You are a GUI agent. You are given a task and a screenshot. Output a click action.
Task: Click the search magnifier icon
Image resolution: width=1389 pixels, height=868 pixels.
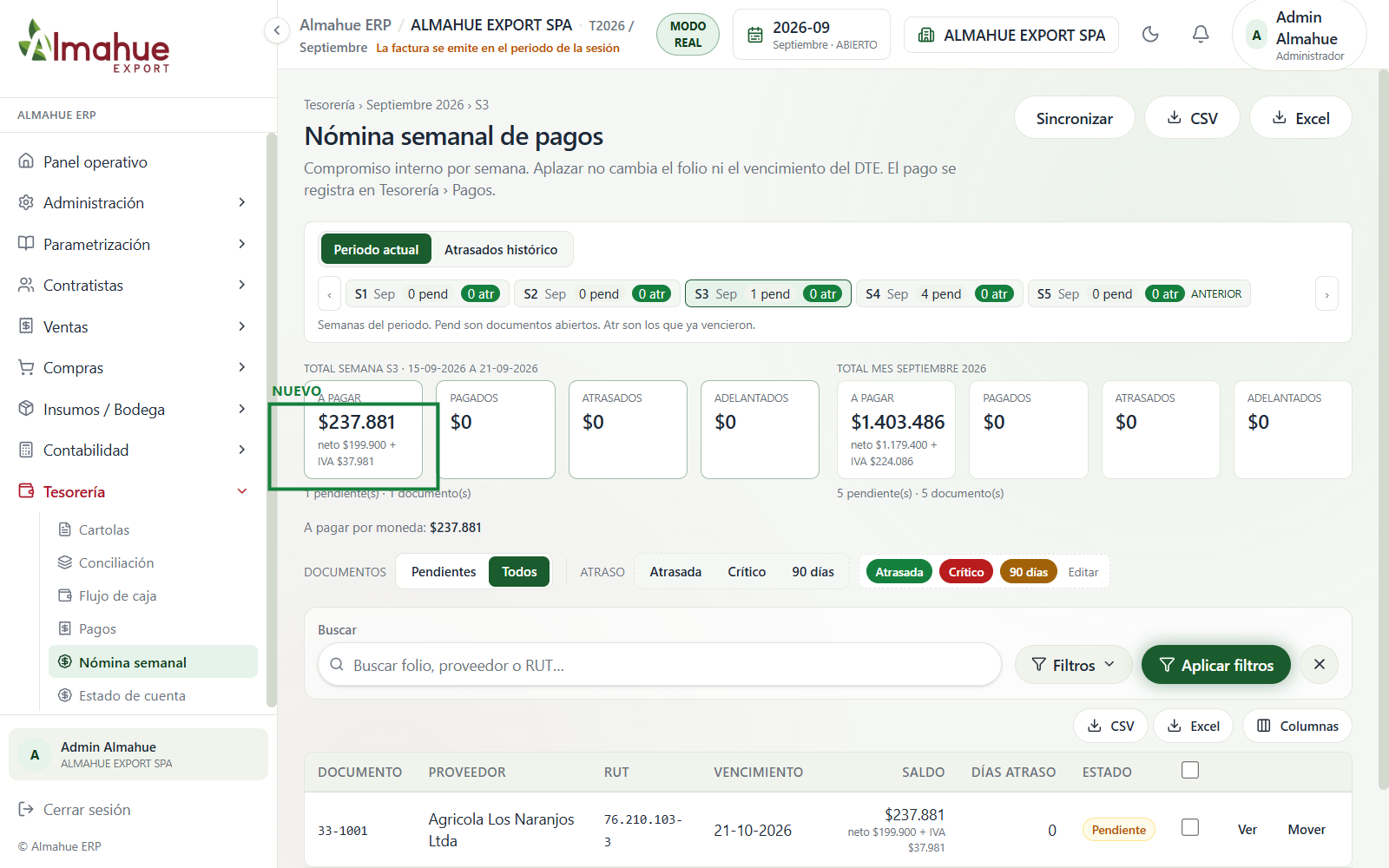(x=337, y=665)
